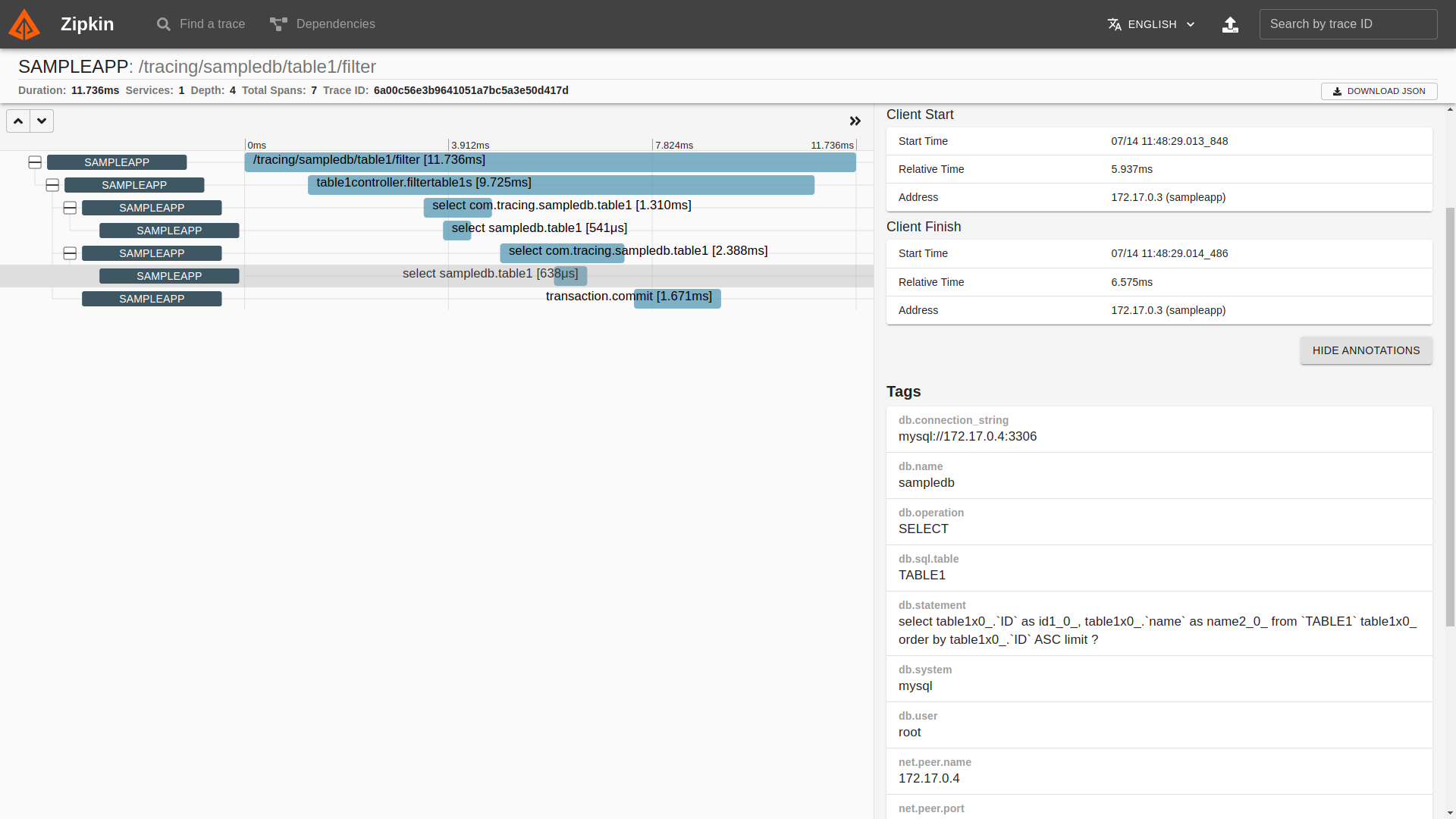Collapse the second select com.tracing.sampledb.table1 span

point(70,253)
